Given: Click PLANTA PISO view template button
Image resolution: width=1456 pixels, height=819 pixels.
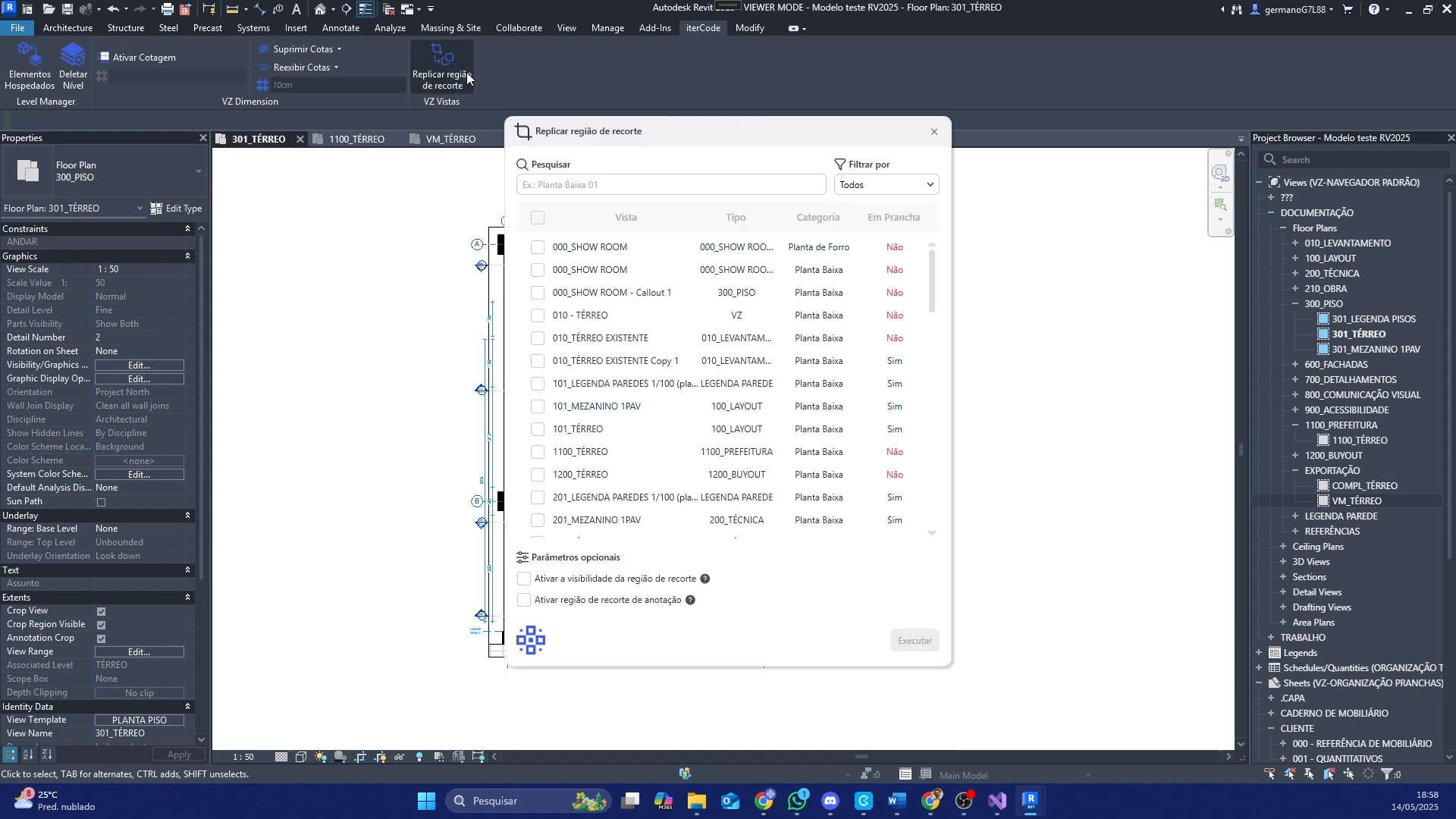Looking at the screenshot, I should (x=139, y=720).
